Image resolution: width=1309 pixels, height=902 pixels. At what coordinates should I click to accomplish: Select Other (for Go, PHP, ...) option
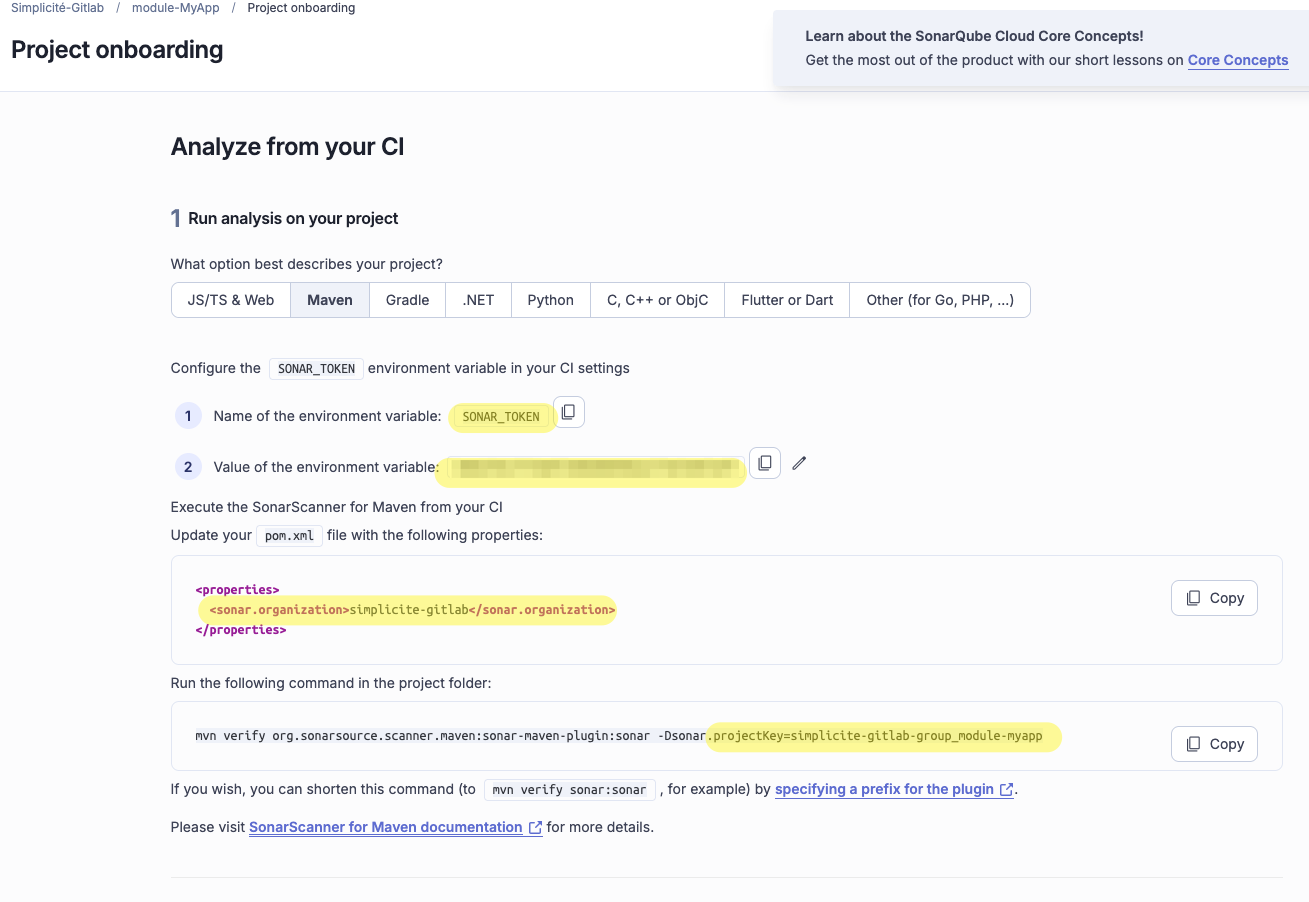click(939, 300)
